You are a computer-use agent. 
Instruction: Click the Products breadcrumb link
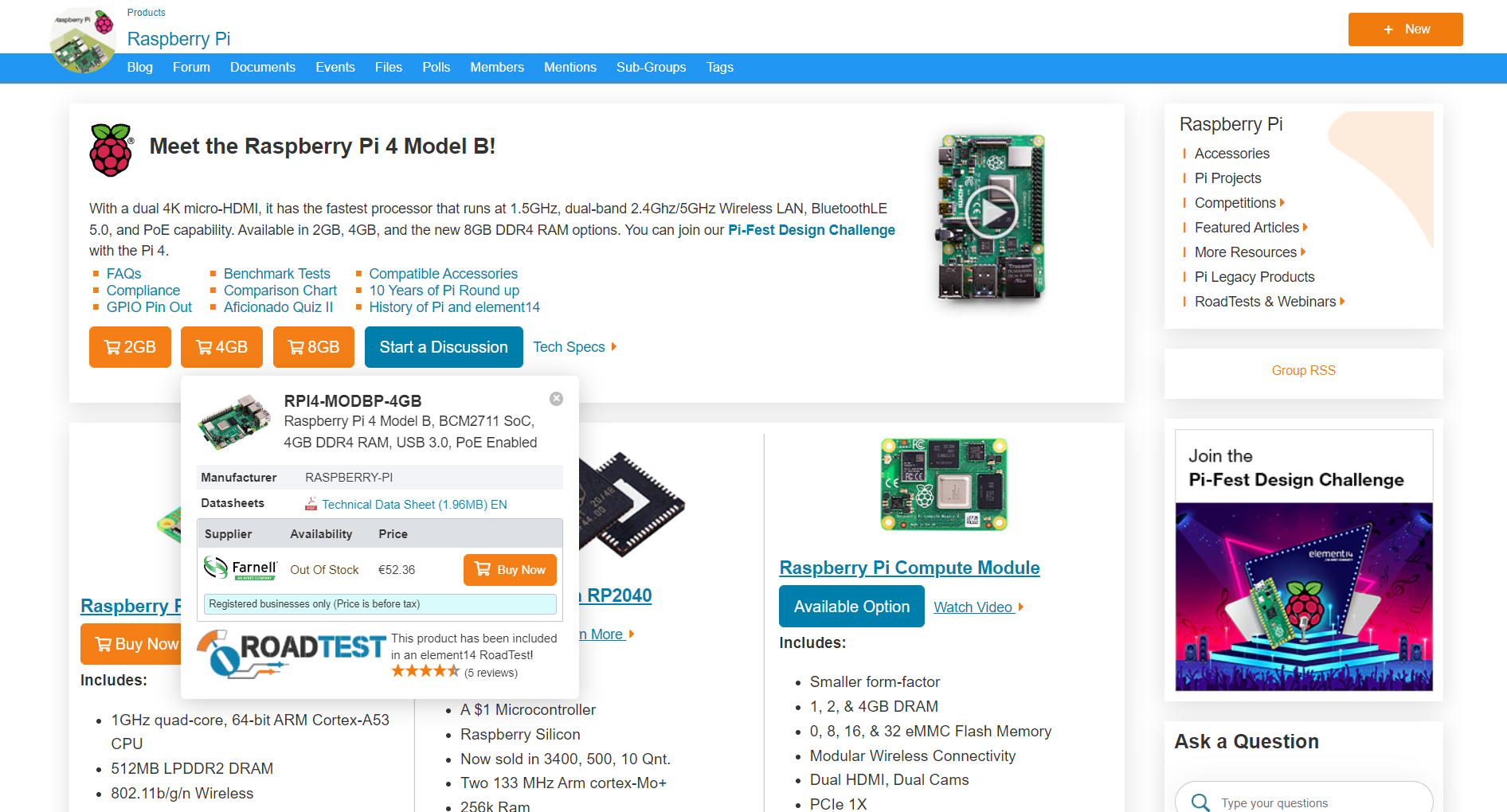pos(147,13)
